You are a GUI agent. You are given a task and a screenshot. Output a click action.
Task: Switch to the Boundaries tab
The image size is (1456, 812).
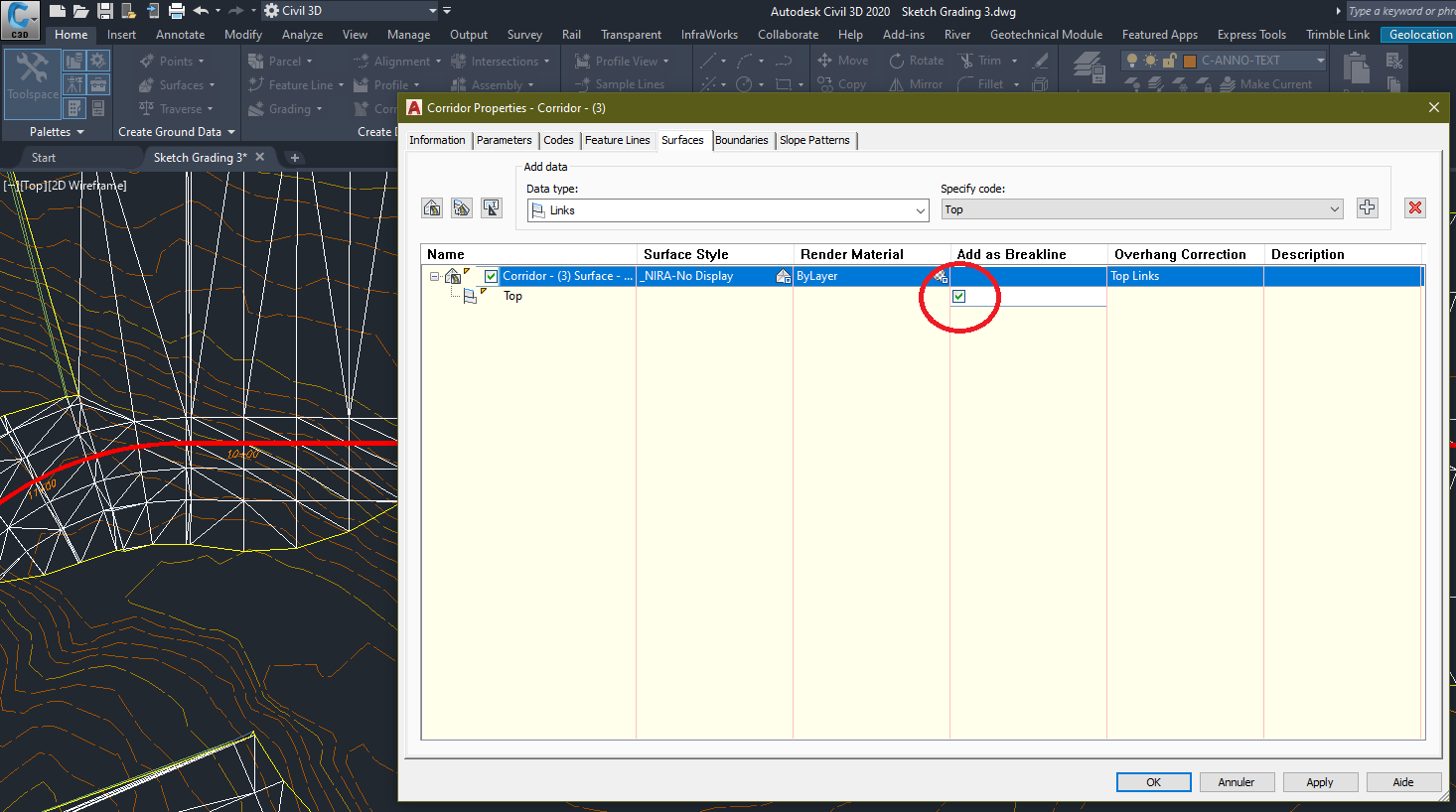742,140
